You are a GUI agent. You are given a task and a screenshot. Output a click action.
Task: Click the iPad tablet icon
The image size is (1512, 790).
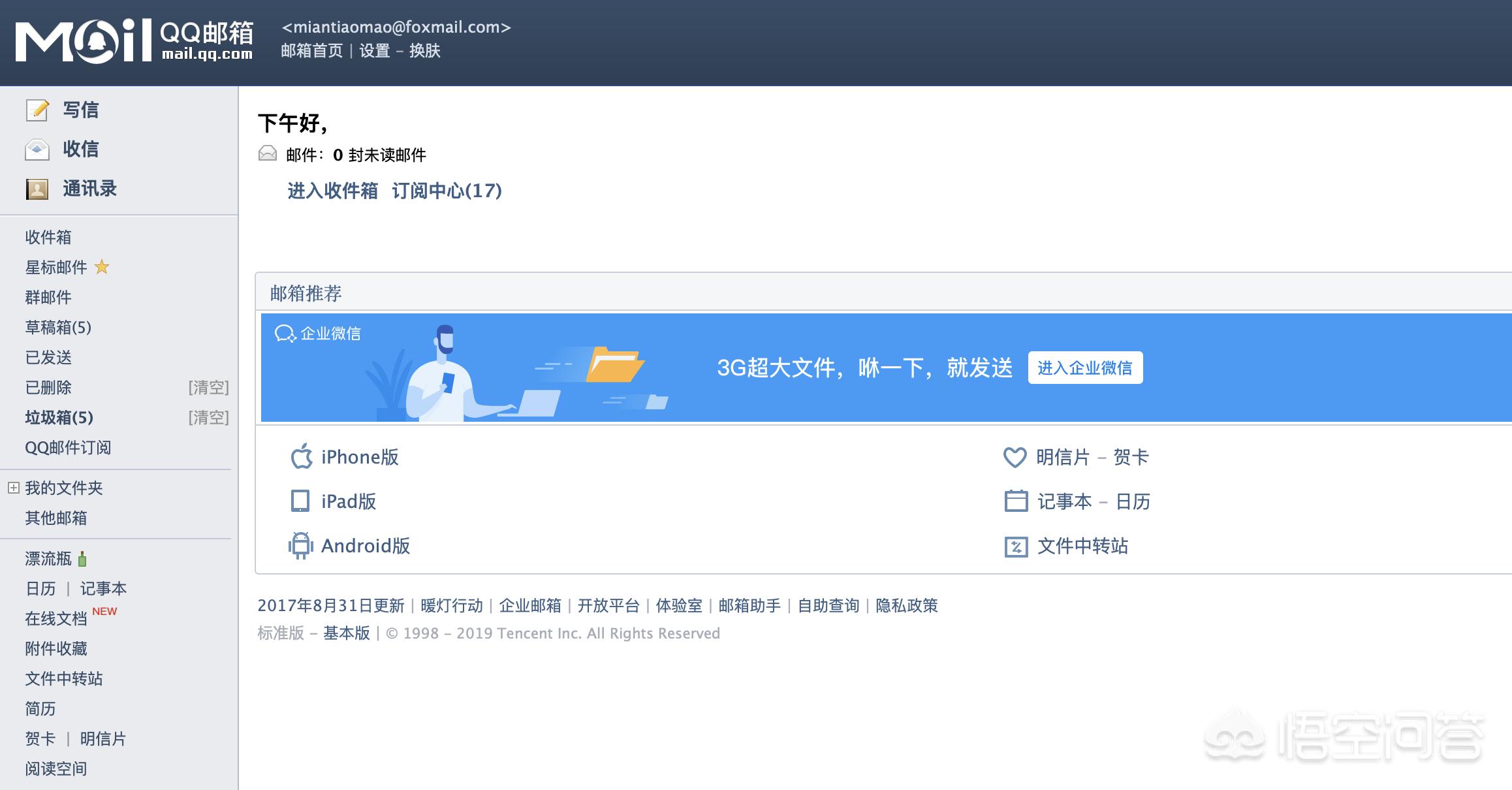click(x=300, y=501)
